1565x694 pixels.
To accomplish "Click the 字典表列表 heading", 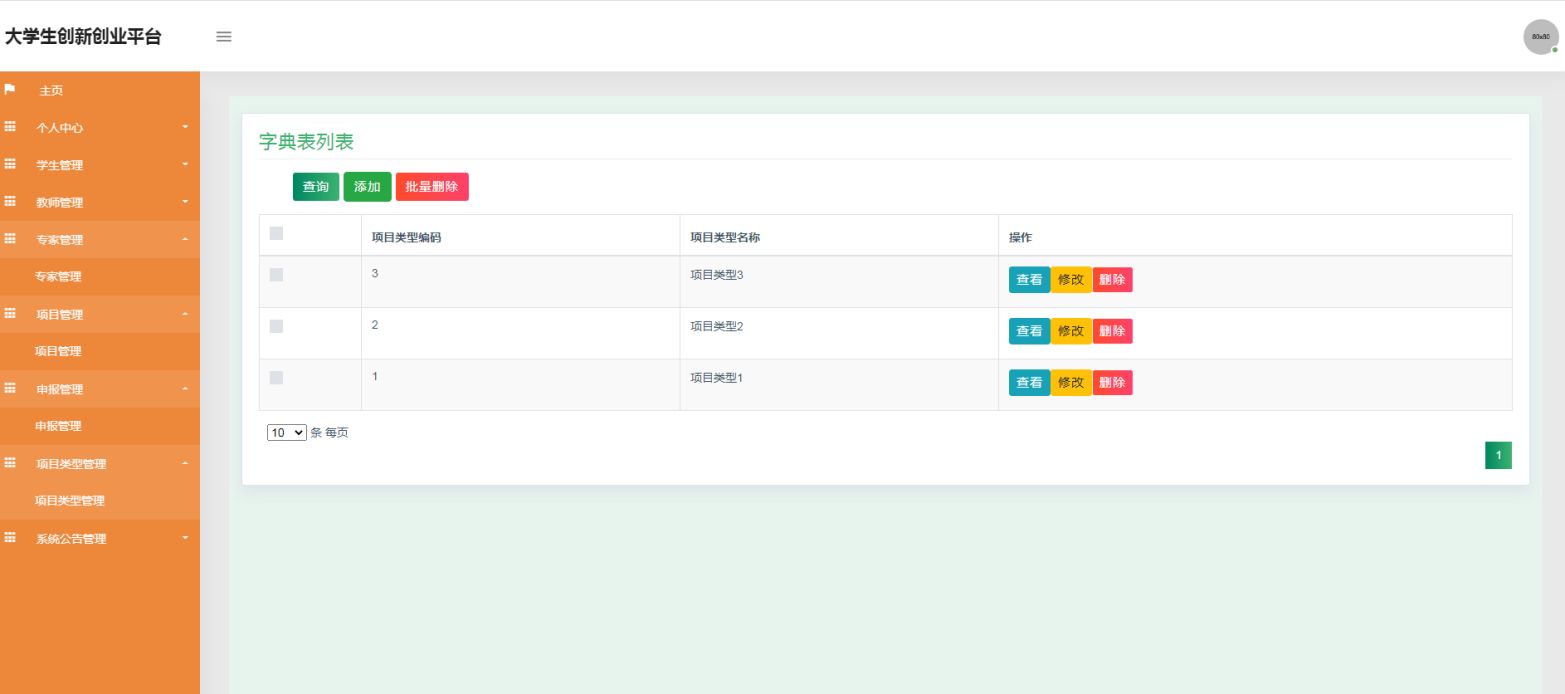I will 306,142.
